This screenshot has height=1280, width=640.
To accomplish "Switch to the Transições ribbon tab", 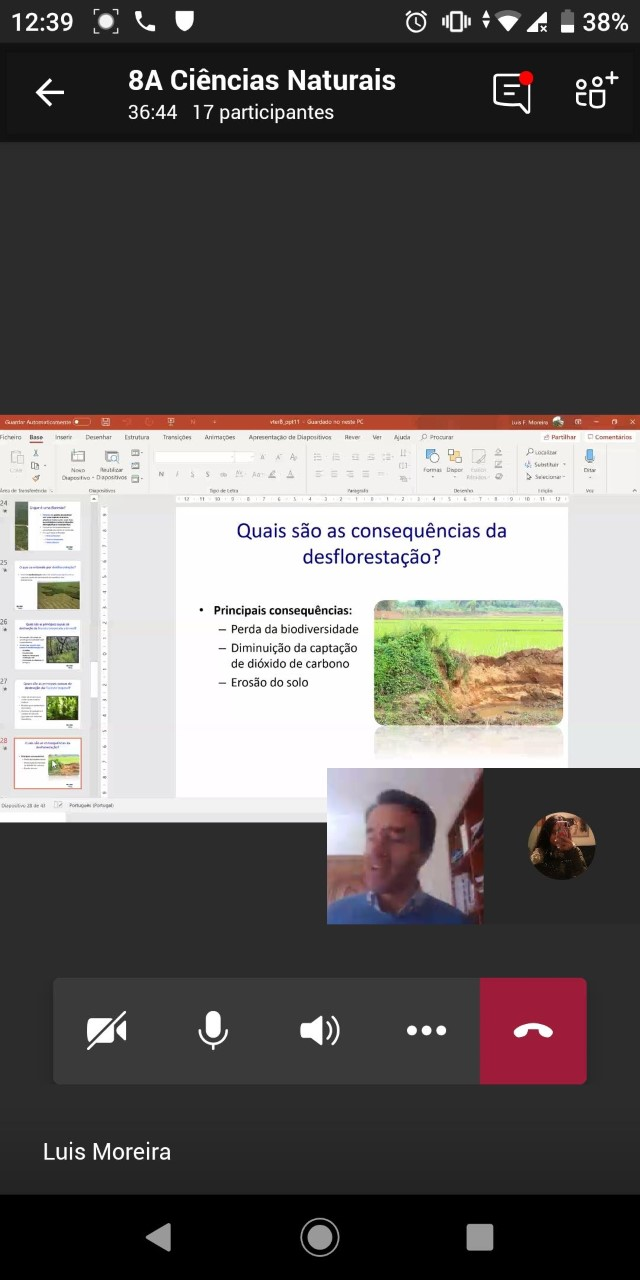I will [x=177, y=437].
